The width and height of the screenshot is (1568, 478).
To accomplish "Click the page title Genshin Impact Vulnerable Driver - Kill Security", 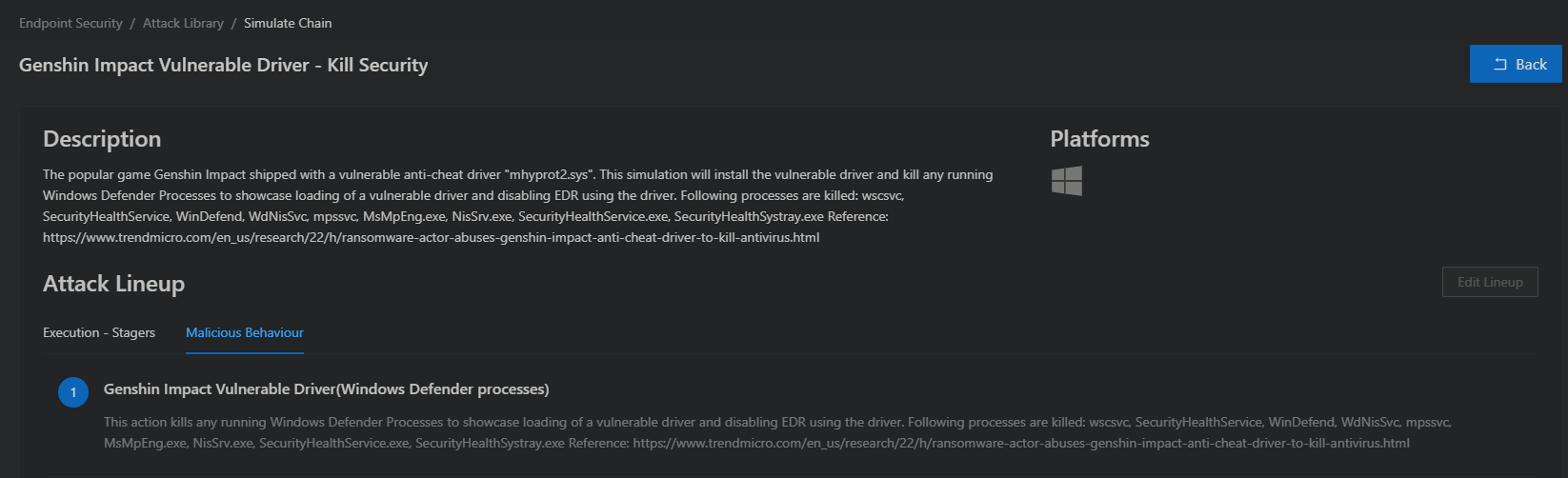I will point(223,65).
